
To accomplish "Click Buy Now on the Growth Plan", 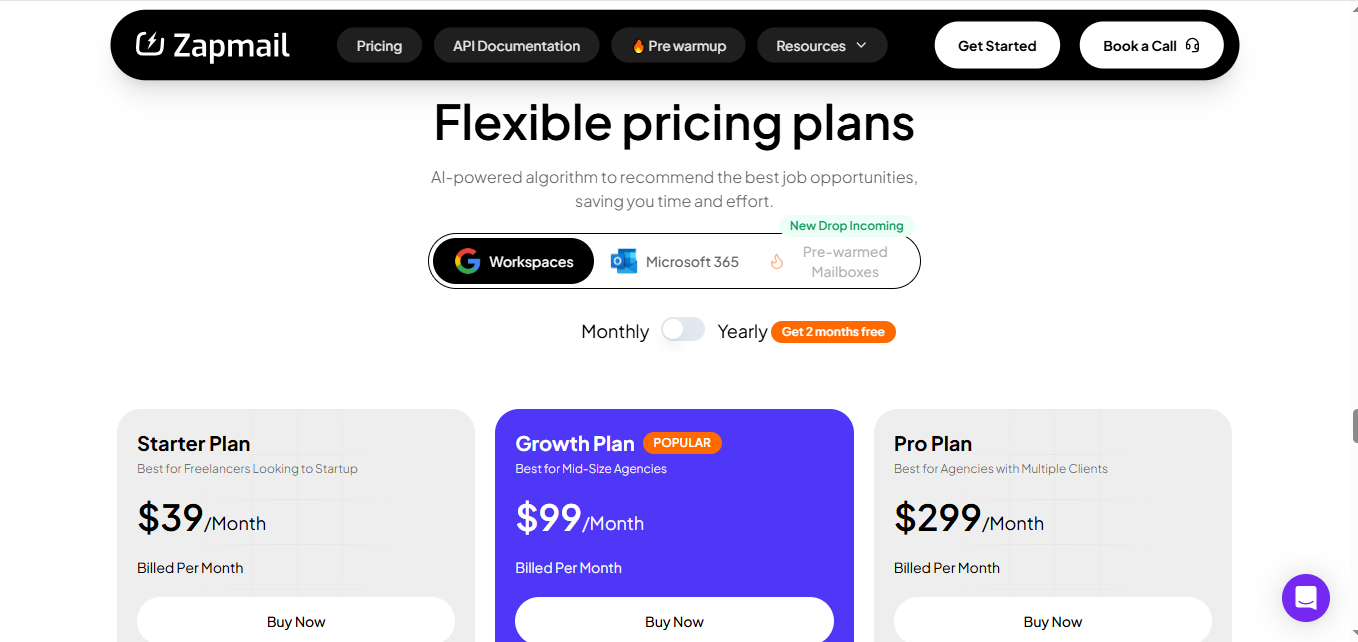I will click(x=674, y=621).
